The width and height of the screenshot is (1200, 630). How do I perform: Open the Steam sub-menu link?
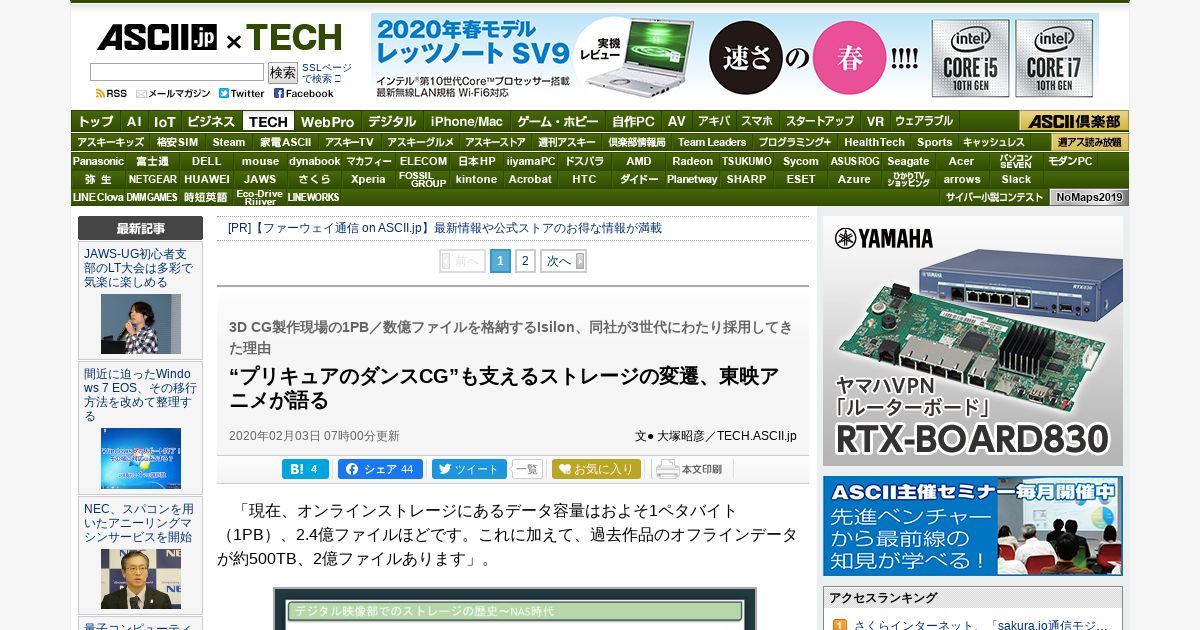point(229,142)
